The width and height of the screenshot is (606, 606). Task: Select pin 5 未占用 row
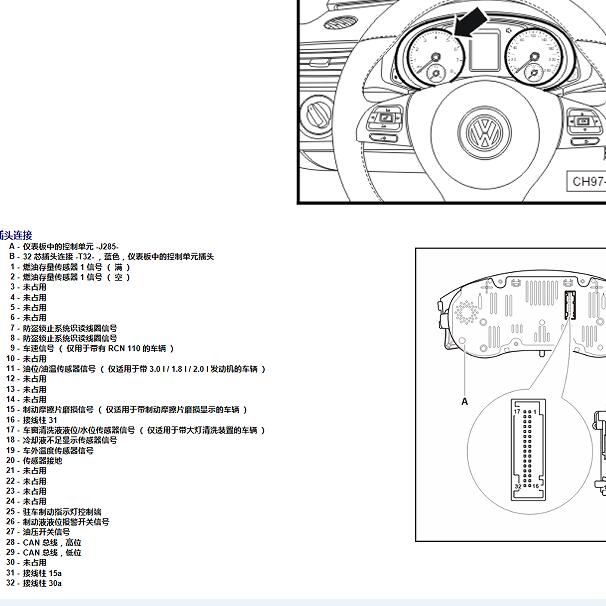(x=28, y=308)
